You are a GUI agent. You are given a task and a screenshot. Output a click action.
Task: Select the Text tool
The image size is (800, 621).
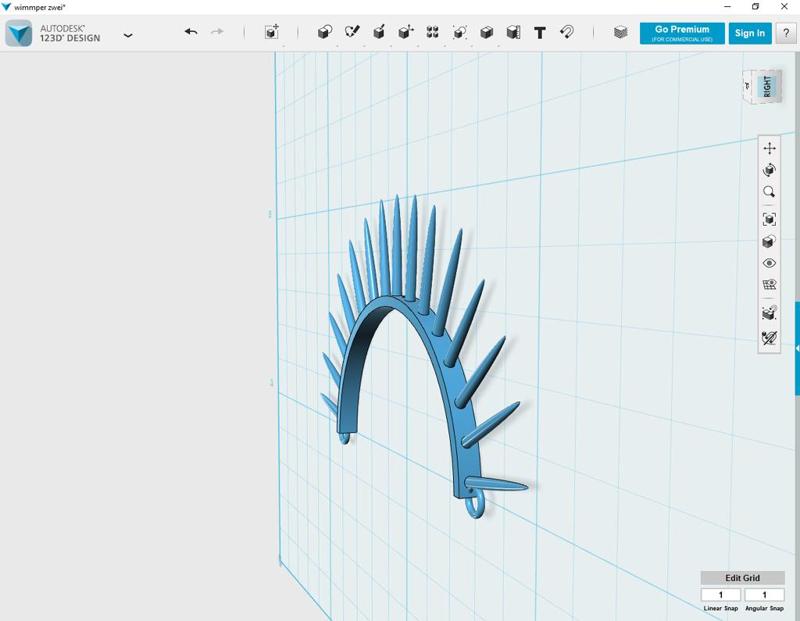pyautogui.click(x=540, y=32)
